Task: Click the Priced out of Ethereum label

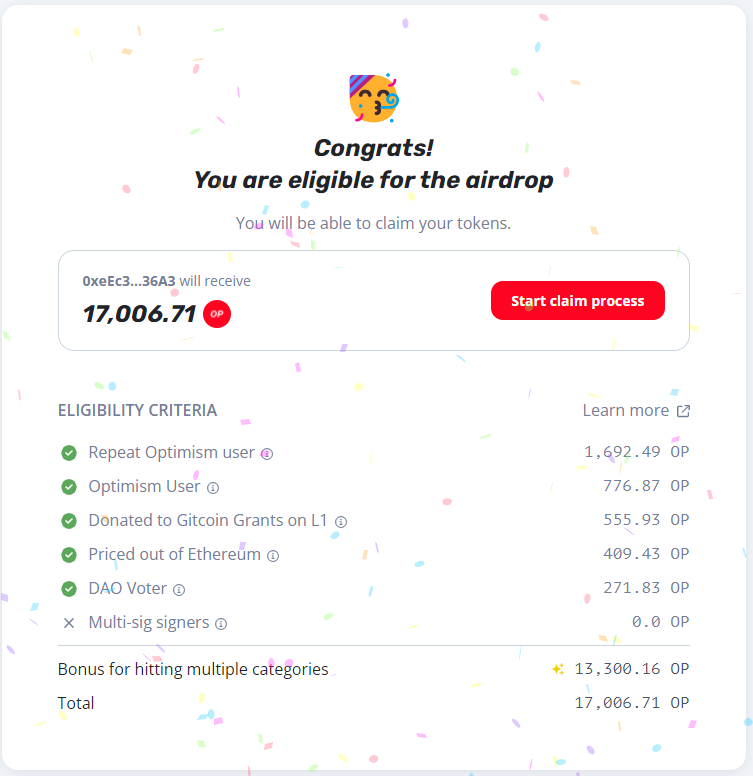Action: click(x=175, y=554)
